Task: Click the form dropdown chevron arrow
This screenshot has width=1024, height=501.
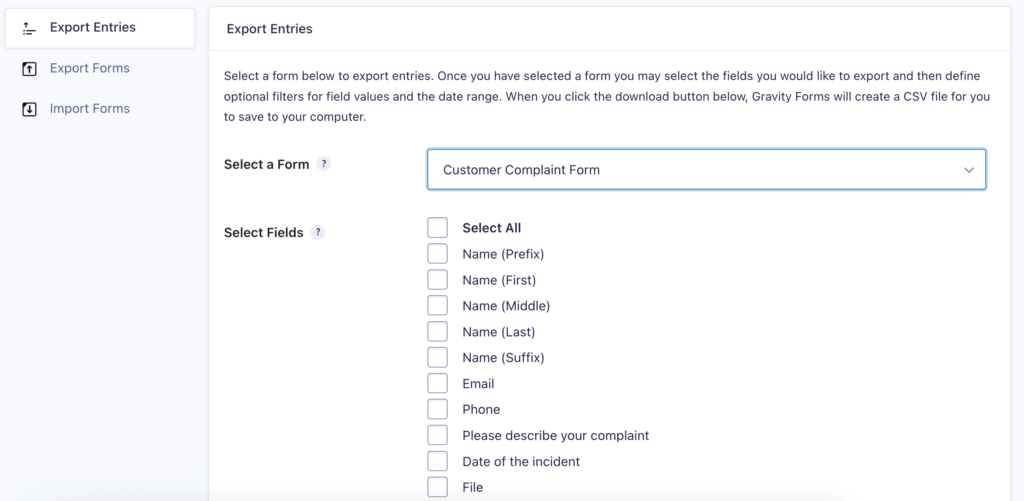Action: point(968,170)
